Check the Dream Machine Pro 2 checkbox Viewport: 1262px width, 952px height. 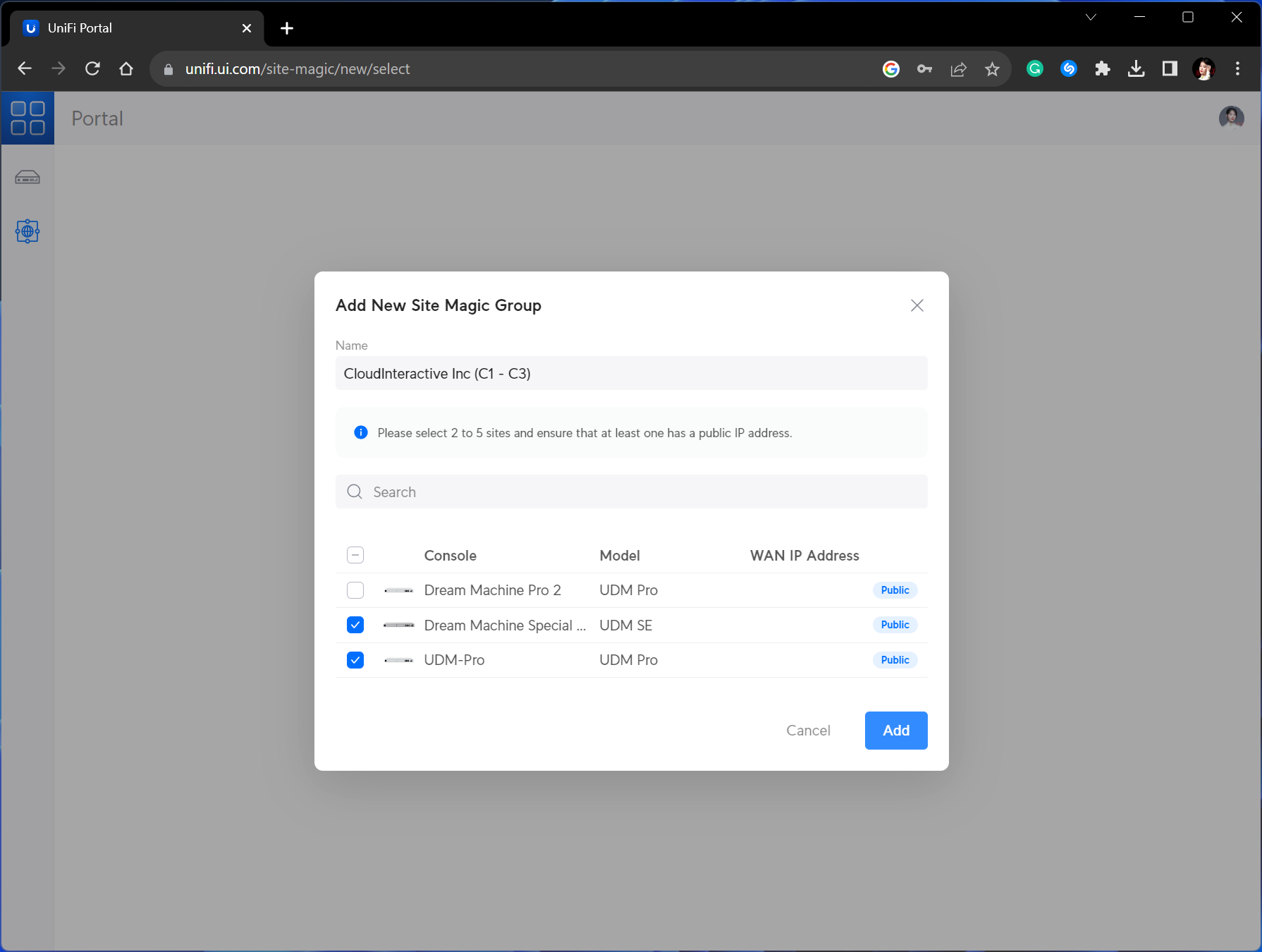pos(355,590)
